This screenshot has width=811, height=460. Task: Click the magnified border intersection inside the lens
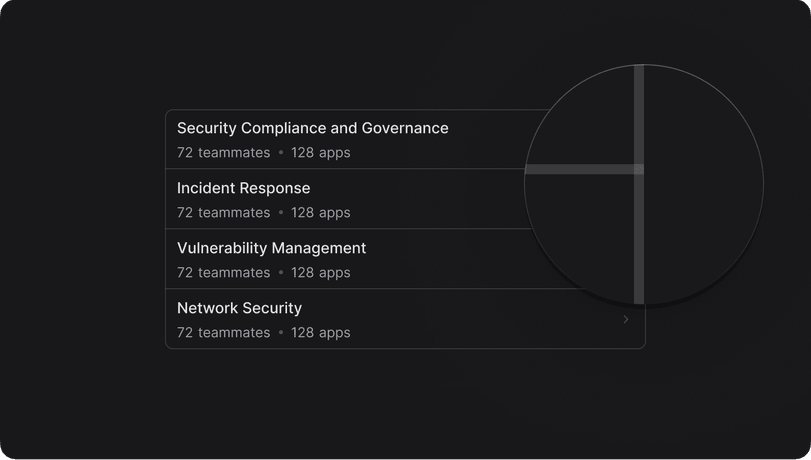pos(639,170)
